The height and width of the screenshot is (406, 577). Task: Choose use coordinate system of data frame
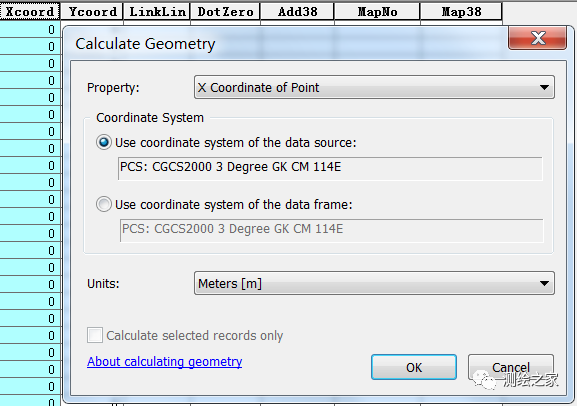click(x=104, y=204)
